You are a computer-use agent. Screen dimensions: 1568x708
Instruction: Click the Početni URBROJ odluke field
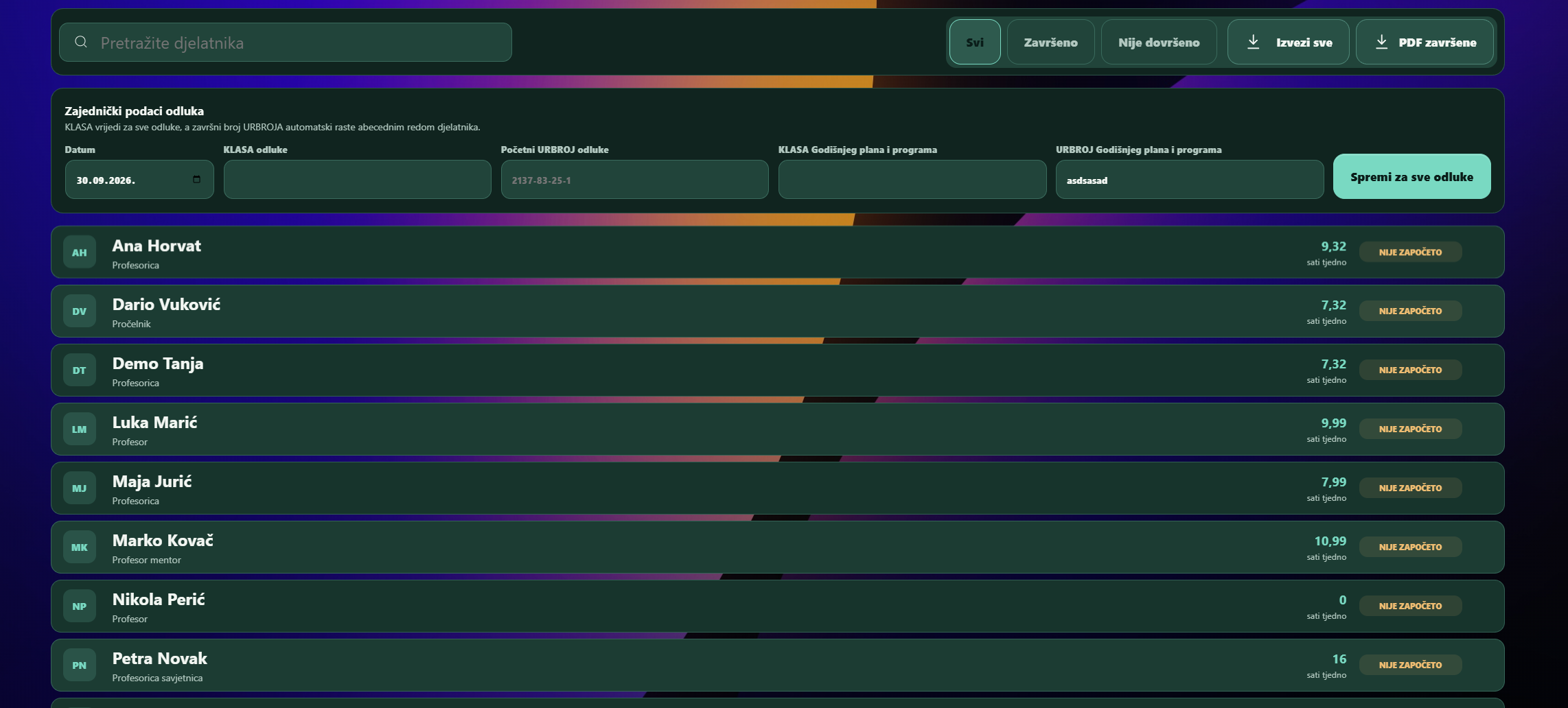click(x=634, y=180)
